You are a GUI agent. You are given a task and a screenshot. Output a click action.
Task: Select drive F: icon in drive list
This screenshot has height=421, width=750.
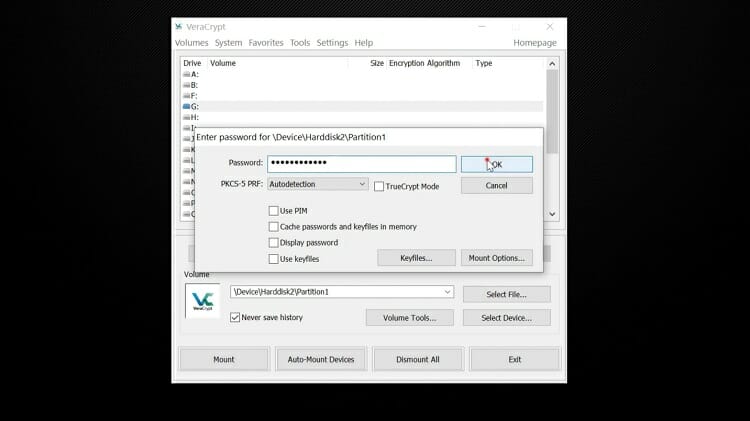point(187,96)
